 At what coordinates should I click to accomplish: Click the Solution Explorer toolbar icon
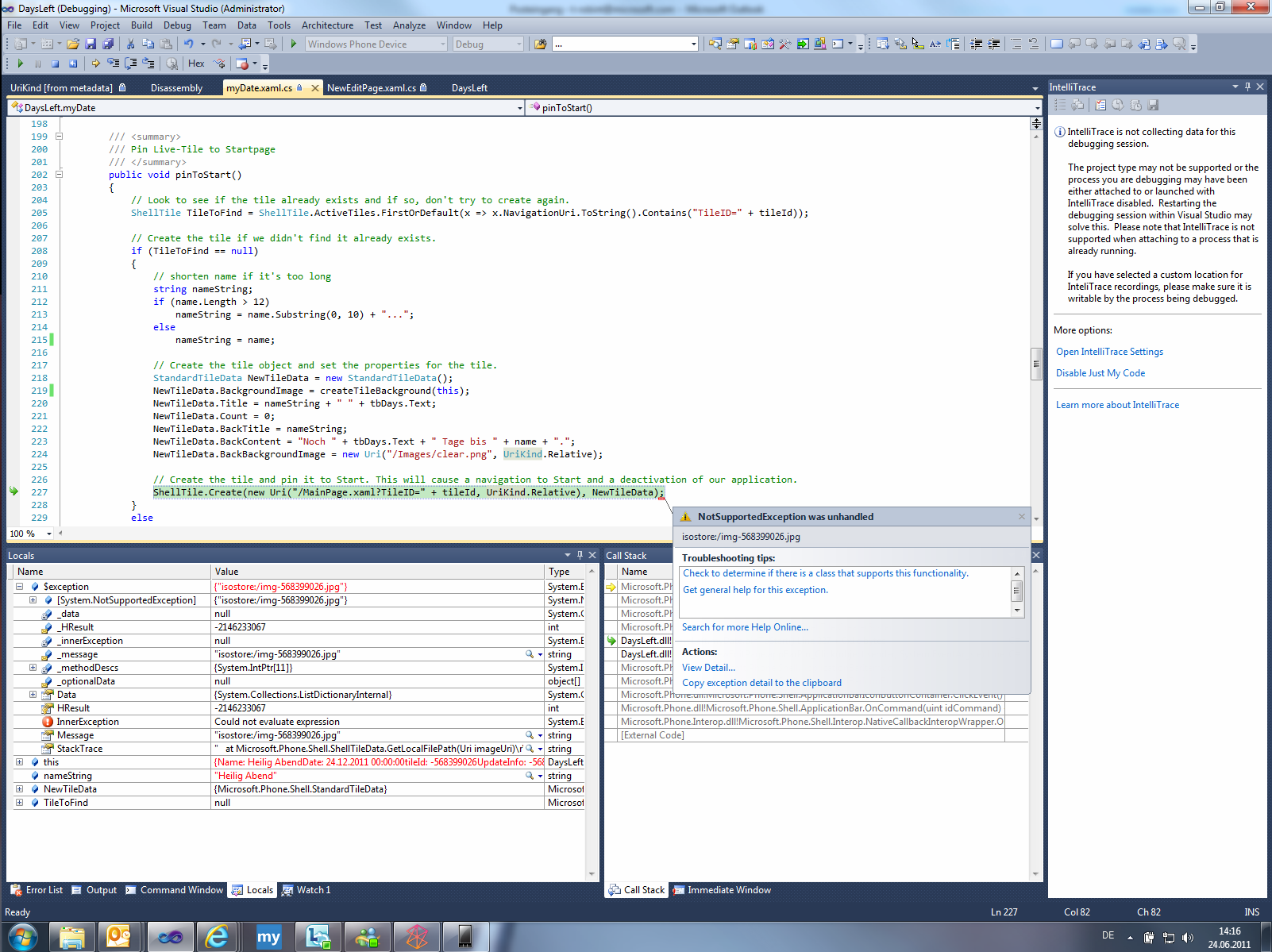tap(715, 44)
